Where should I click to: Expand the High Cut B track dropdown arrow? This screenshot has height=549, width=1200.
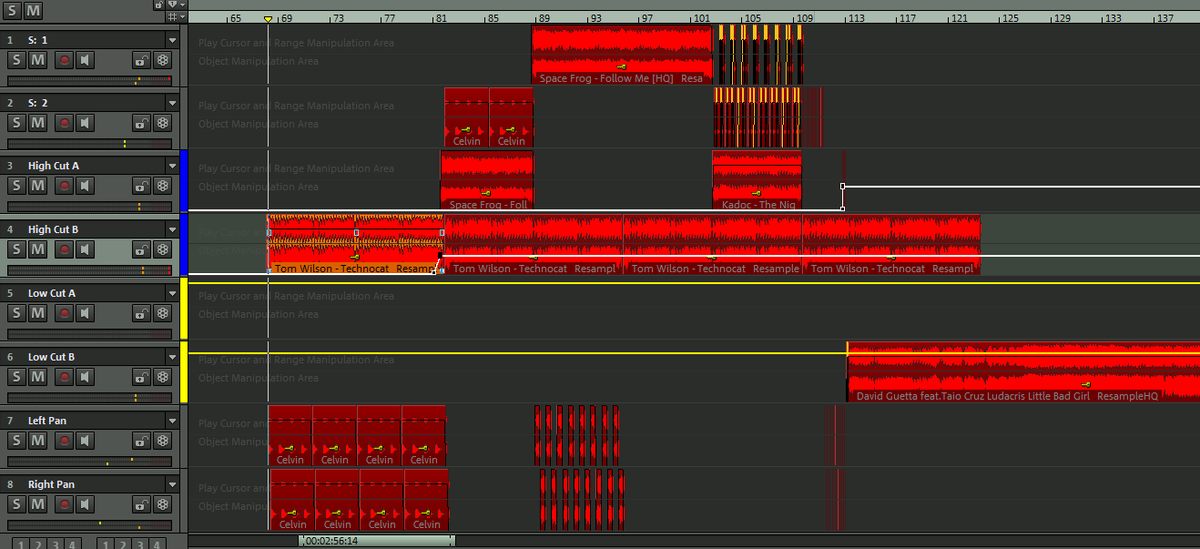(172, 229)
